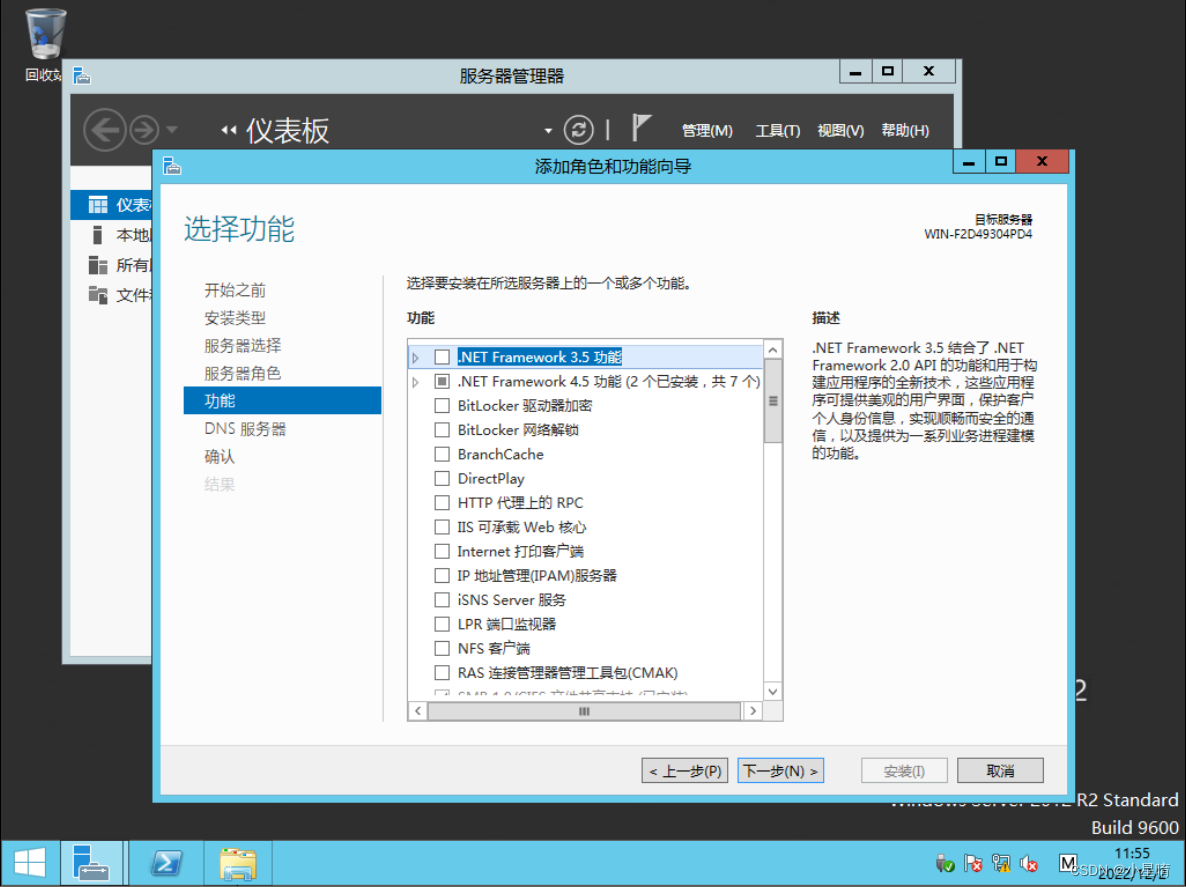Screen dimensions: 1186x887
Task: Open the Recycle Bin on the desktop
Action: click(45, 35)
